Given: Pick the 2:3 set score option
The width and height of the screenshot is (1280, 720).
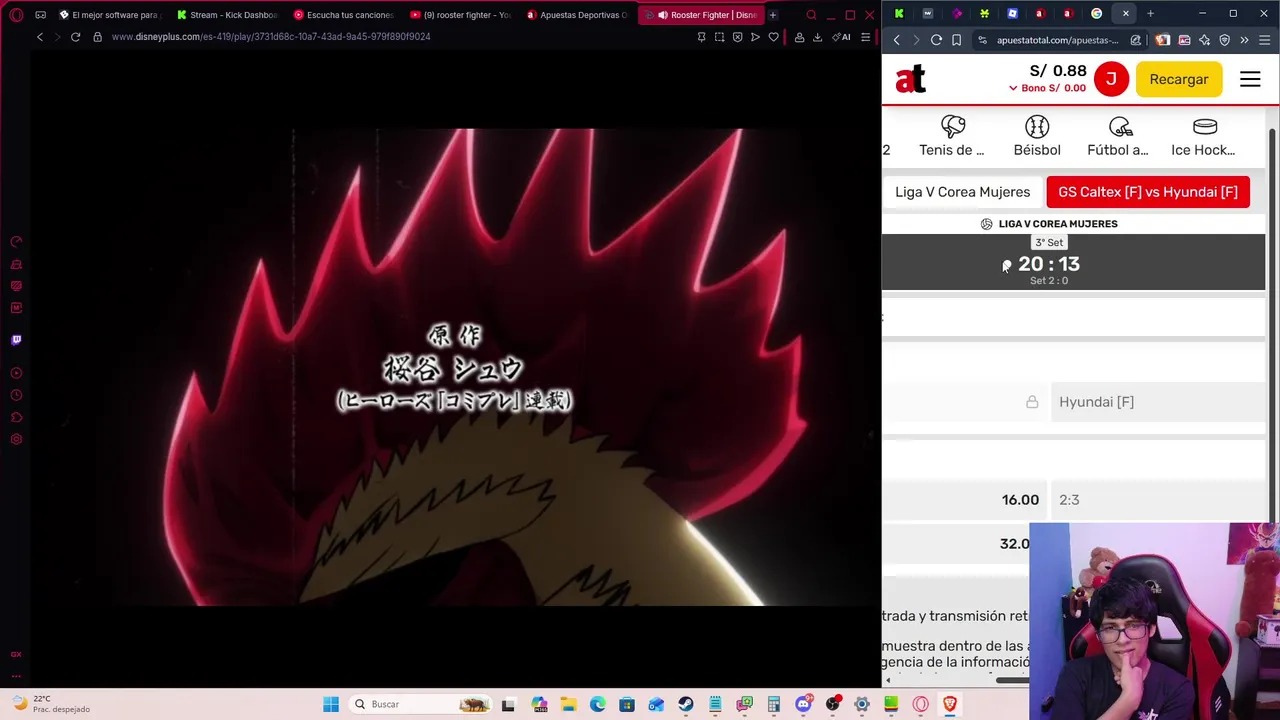Looking at the screenshot, I should (1158, 500).
